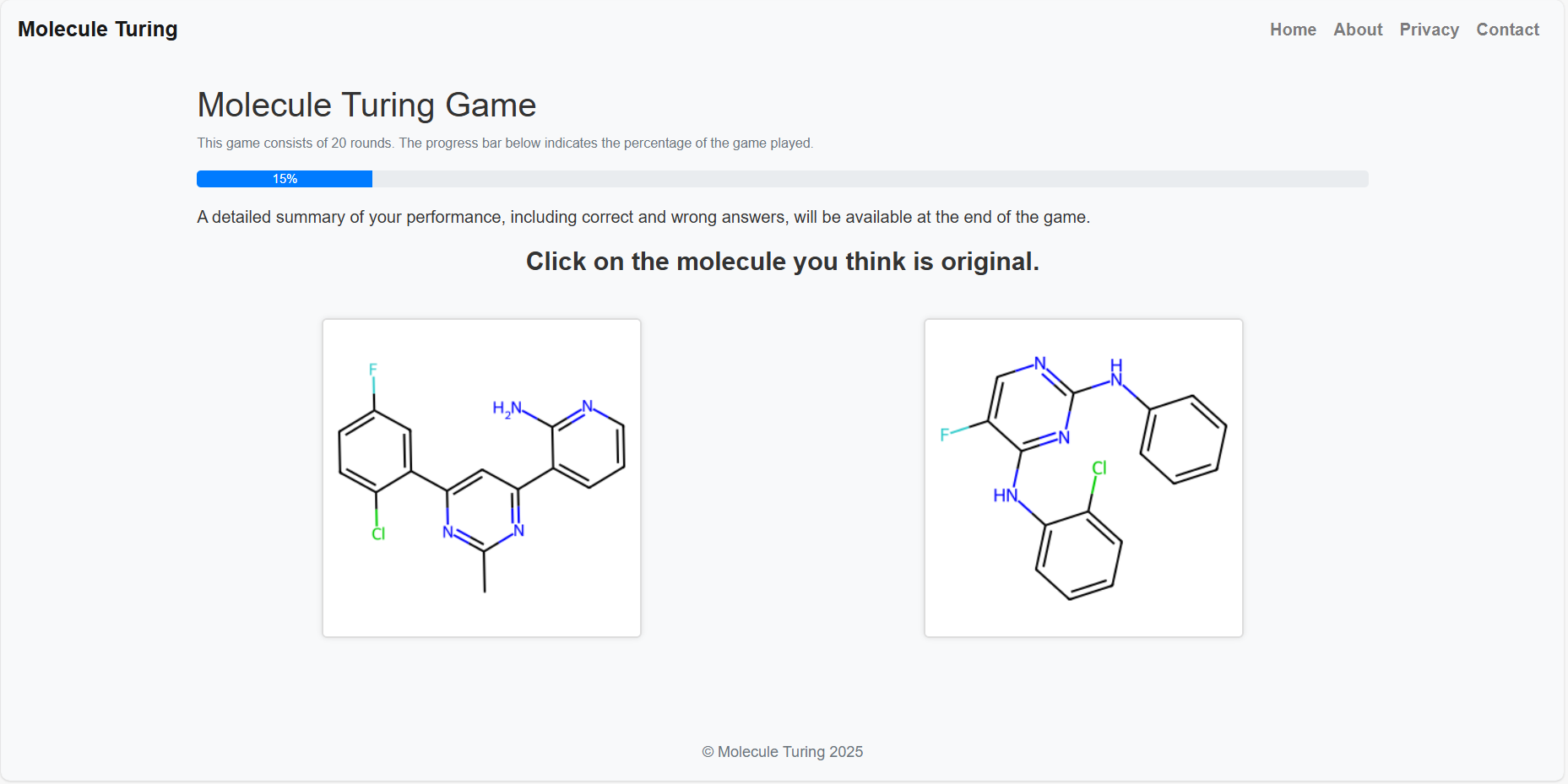Pick the right molecule with two NH linkers
Image resolution: width=1568 pixels, height=784 pixels.
point(1083,478)
